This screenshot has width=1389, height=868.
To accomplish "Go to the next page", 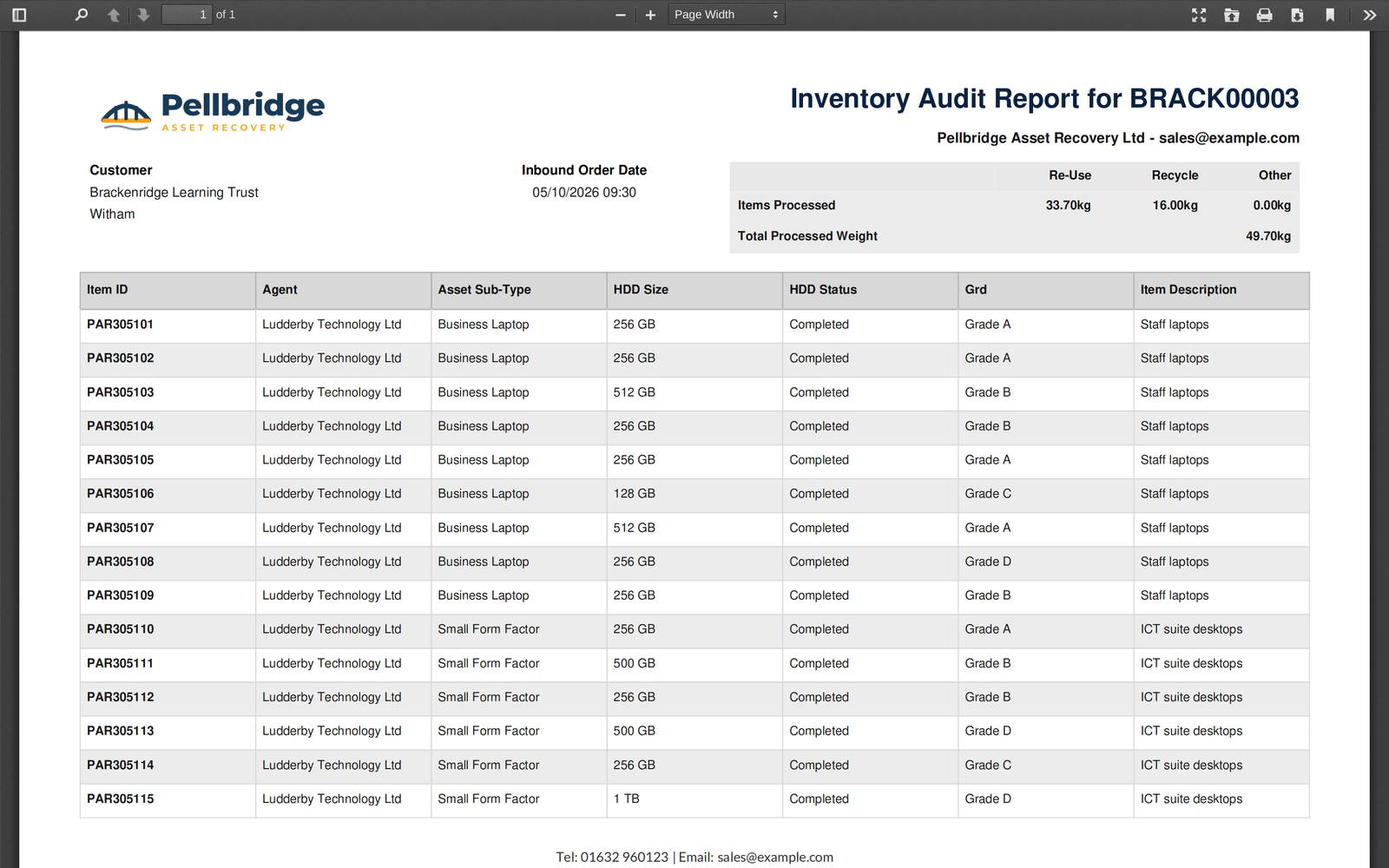I will coord(143,15).
